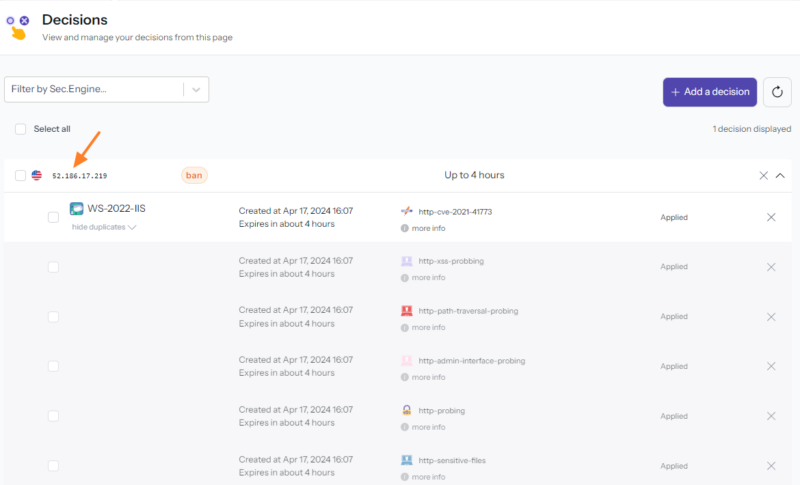The width and height of the screenshot is (800, 485).
Task: Click the http-sensitive-files scenario icon
Action: pyautogui.click(x=406, y=460)
